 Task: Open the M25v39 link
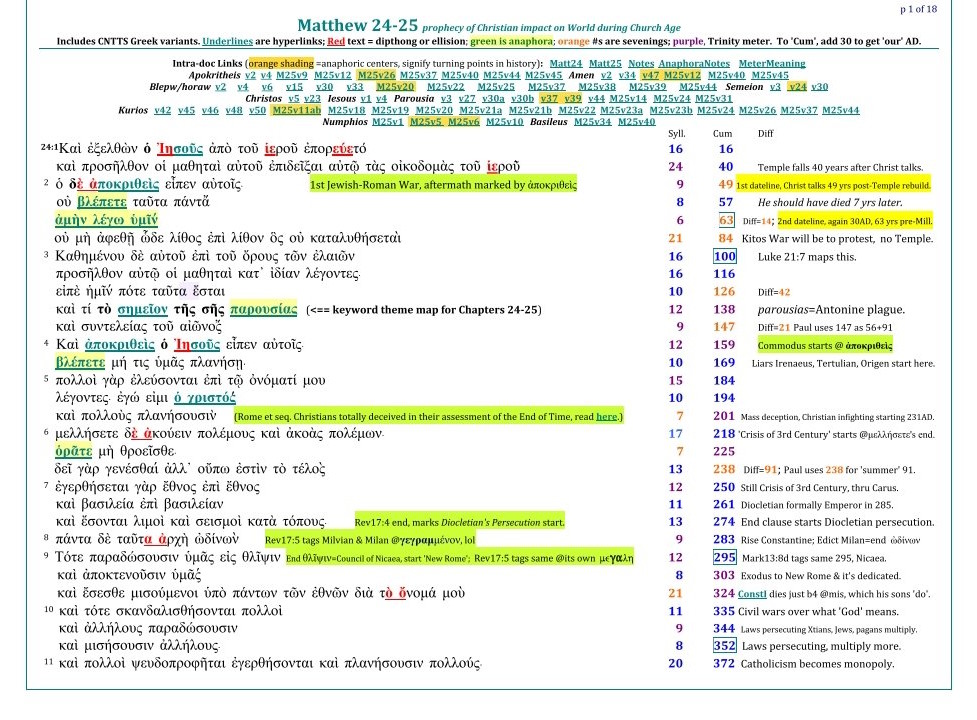(647, 87)
